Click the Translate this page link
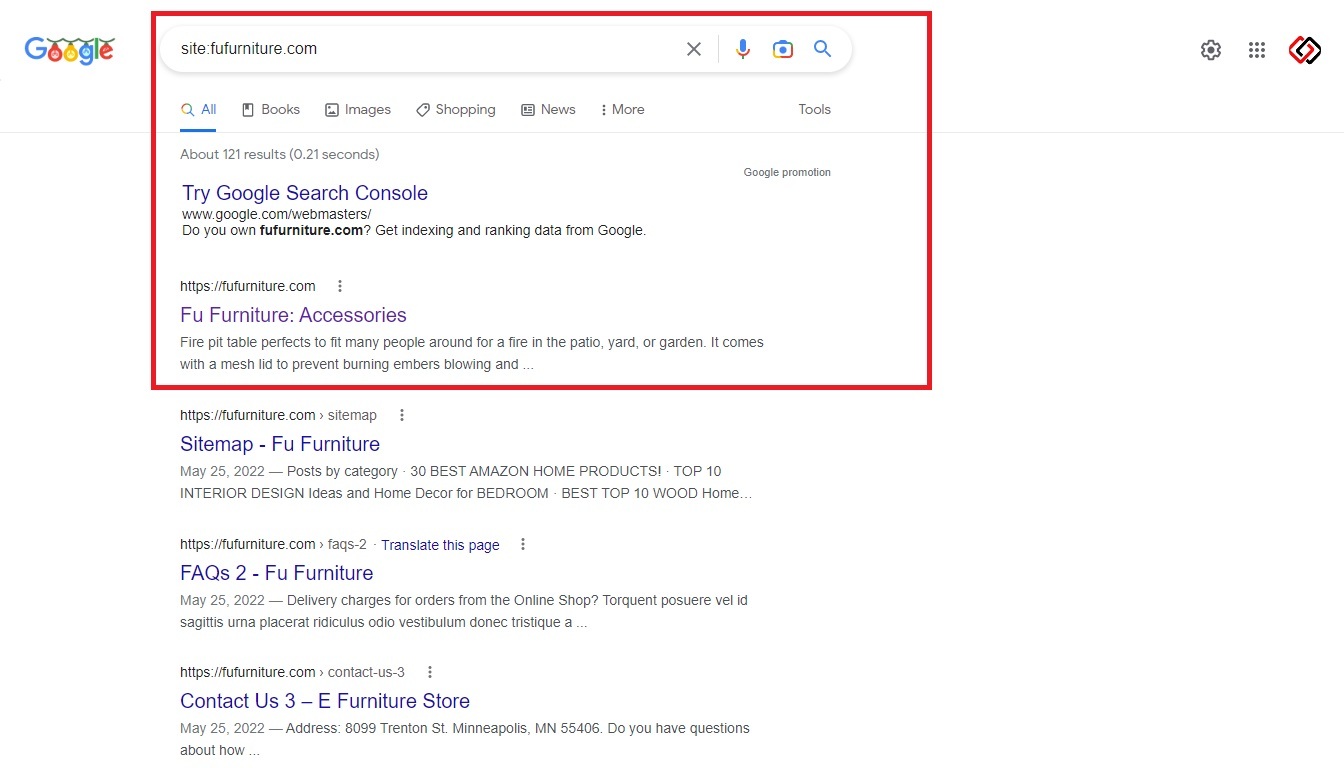 pyautogui.click(x=440, y=545)
